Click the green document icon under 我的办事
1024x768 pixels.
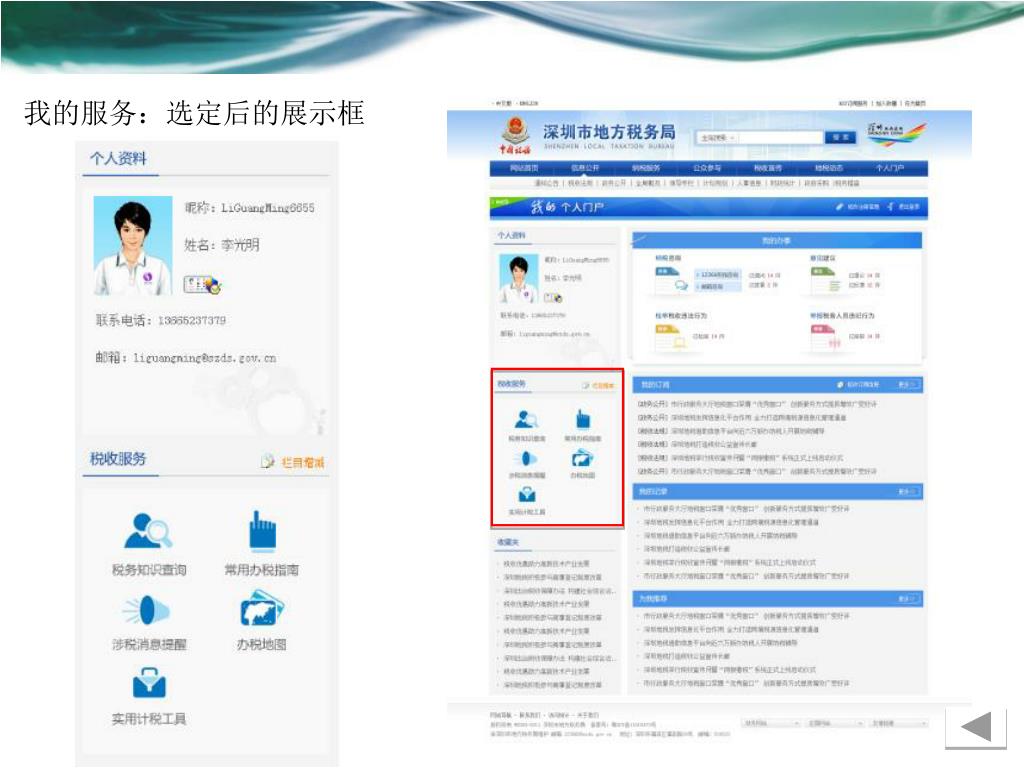[825, 280]
